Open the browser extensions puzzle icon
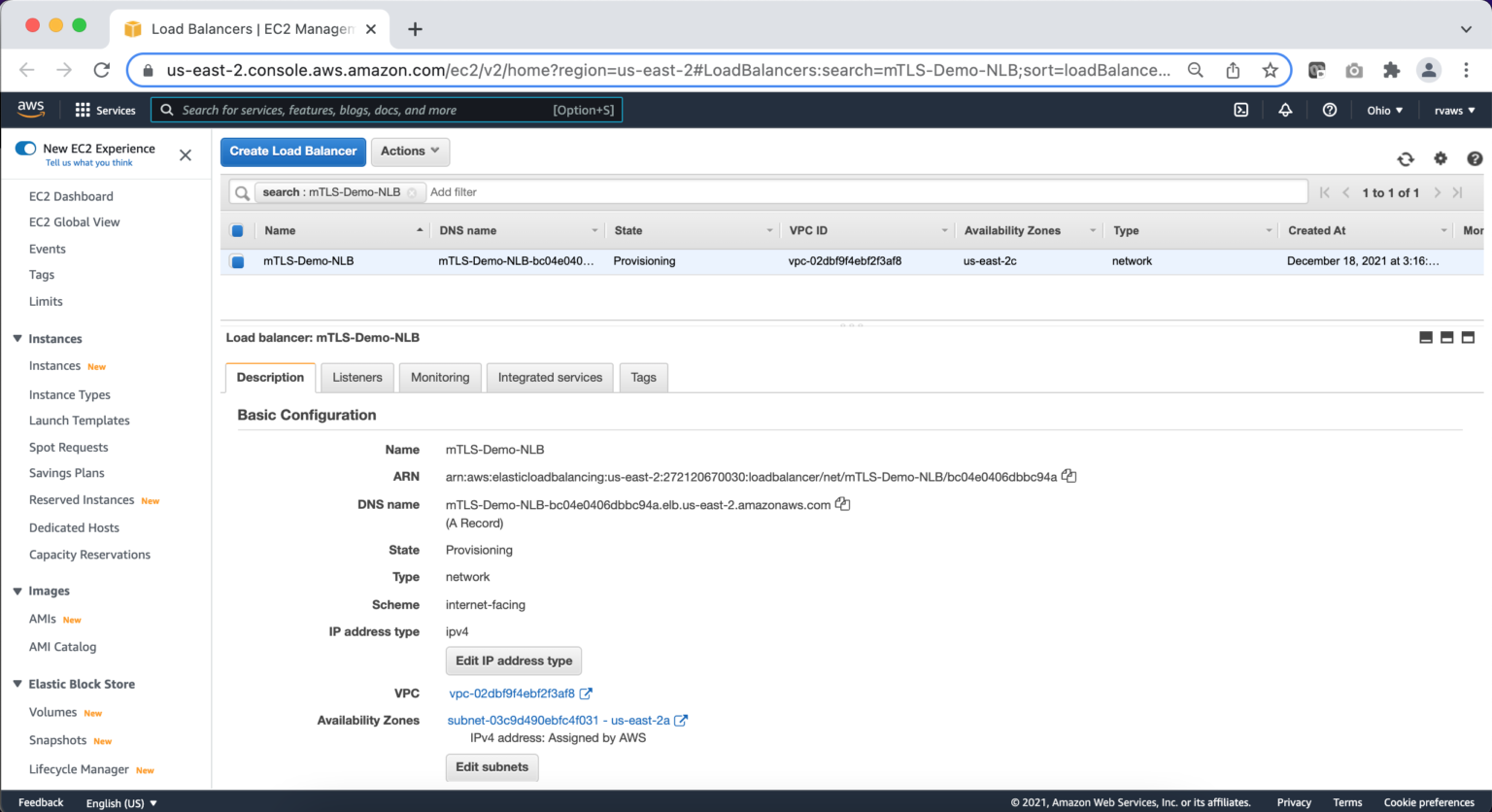1492x812 pixels. click(x=1391, y=70)
